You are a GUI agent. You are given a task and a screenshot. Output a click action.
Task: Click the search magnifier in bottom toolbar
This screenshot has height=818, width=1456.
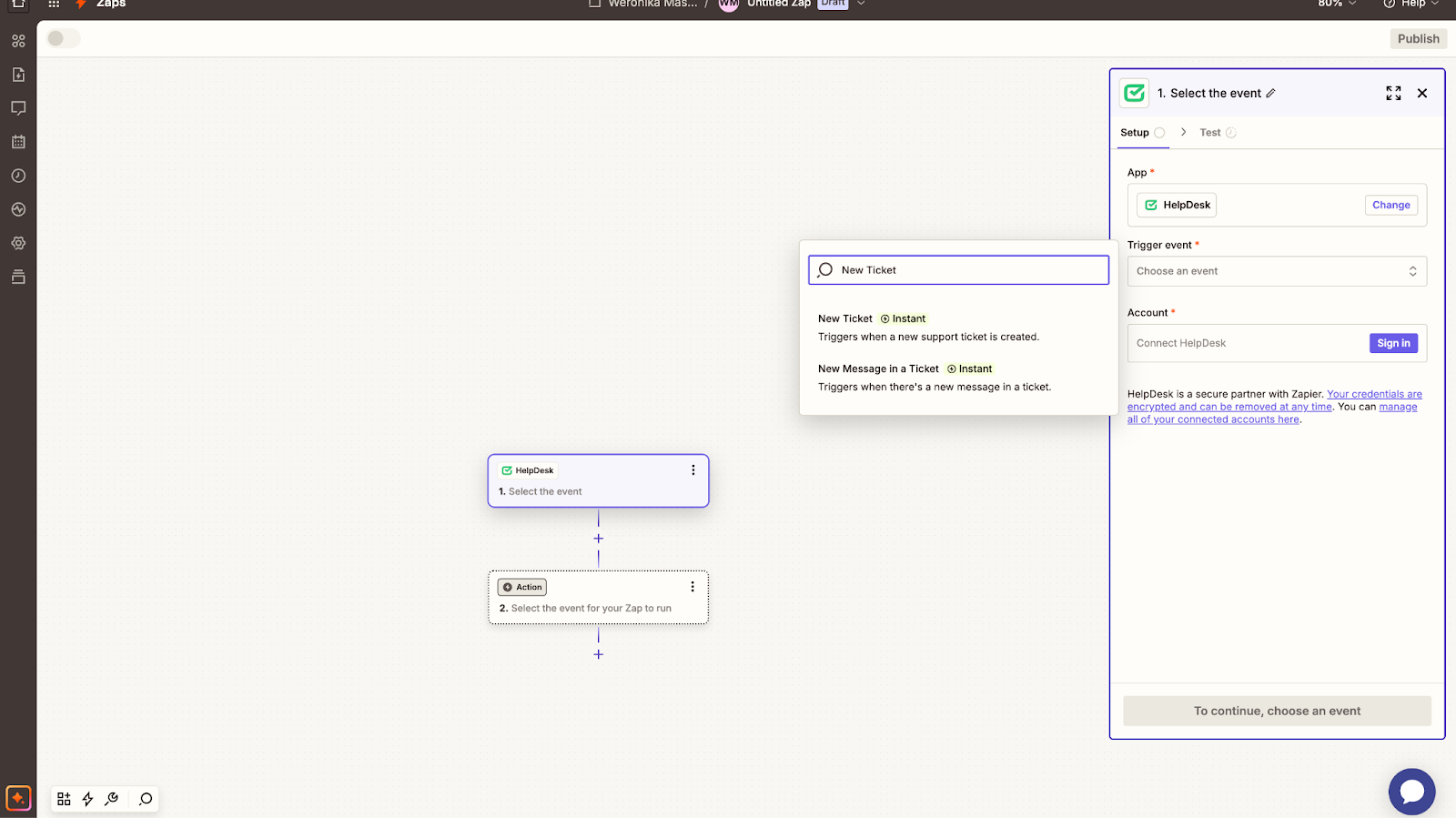146,799
